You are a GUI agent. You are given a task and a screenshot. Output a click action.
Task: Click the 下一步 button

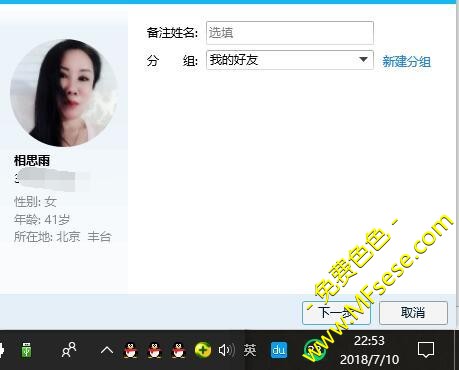[336, 313]
